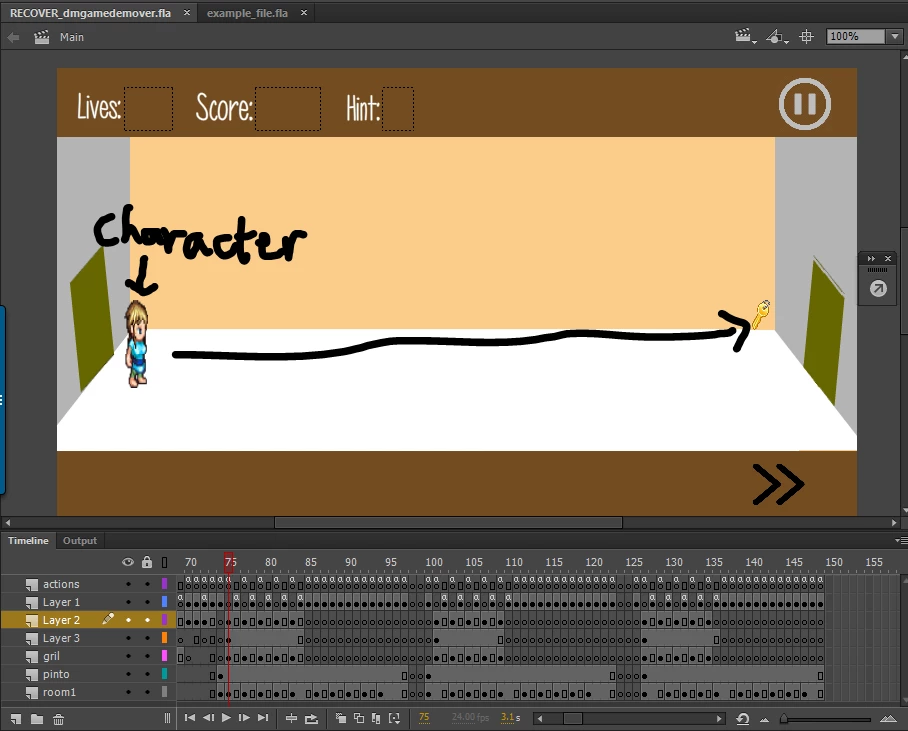Lock the gril layer

pyautogui.click(x=148, y=656)
